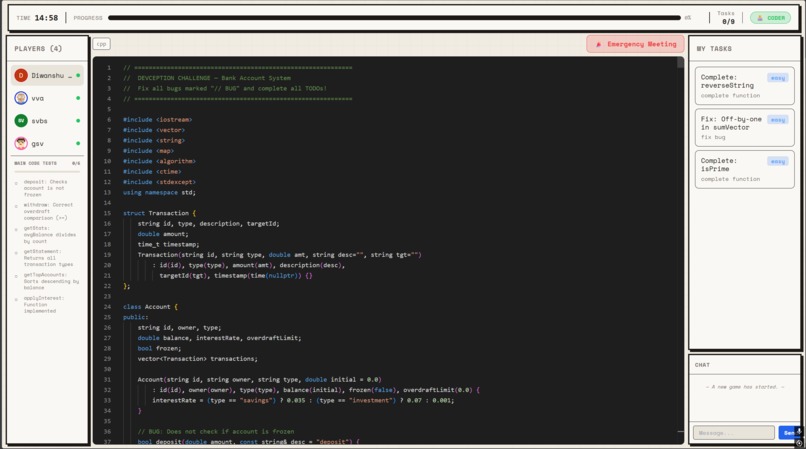The height and width of the screenshot is (449, 806).
Task: Click vva's avatar in the players list
Action: (21, 98)
